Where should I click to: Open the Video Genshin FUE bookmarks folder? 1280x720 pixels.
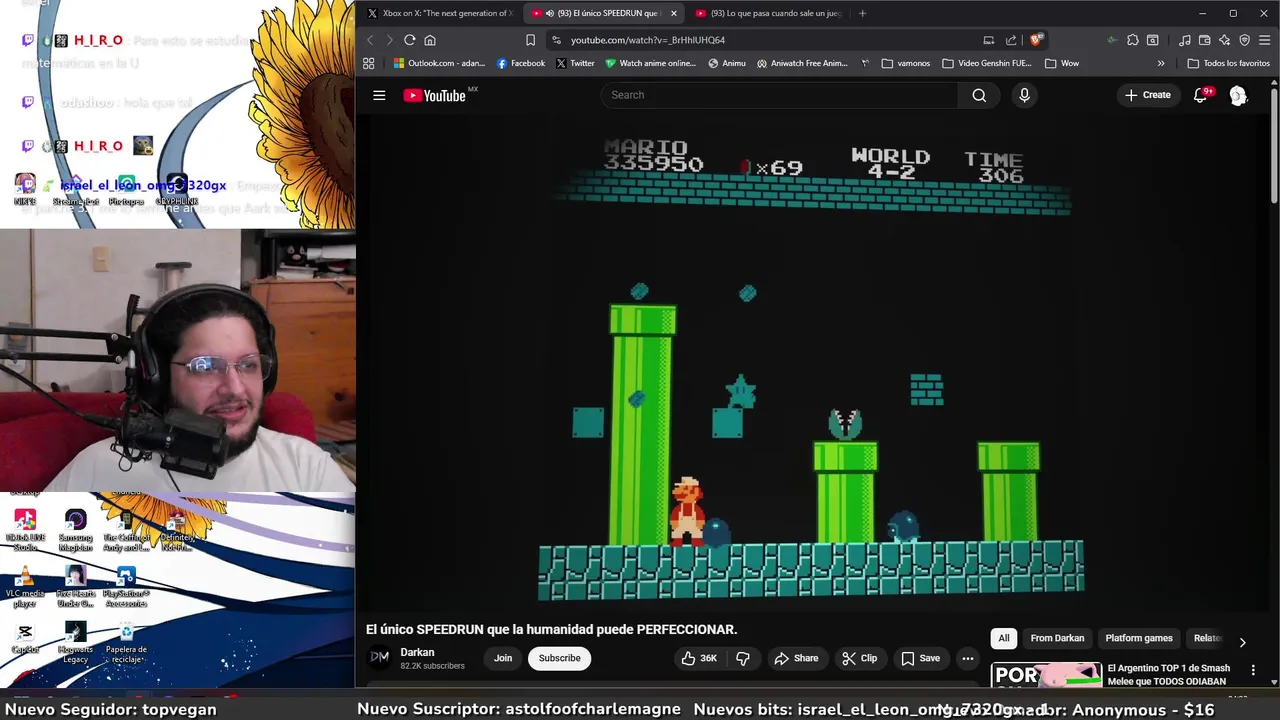click(987, 63)
